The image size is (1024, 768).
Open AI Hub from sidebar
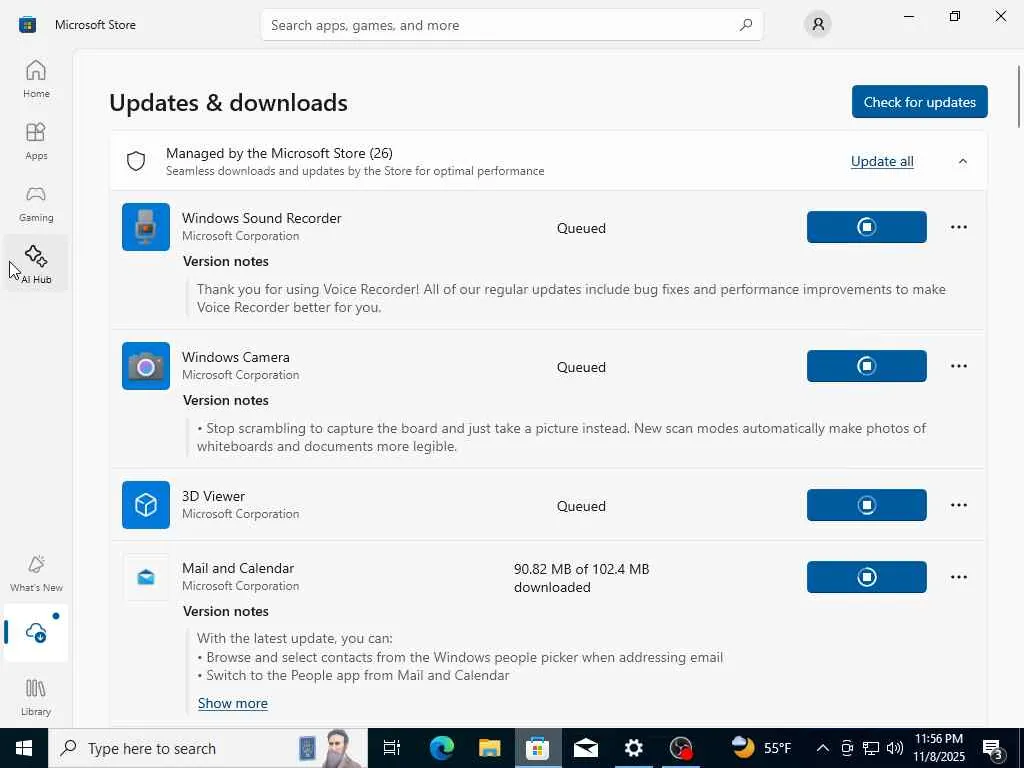[x=36, y=264]
